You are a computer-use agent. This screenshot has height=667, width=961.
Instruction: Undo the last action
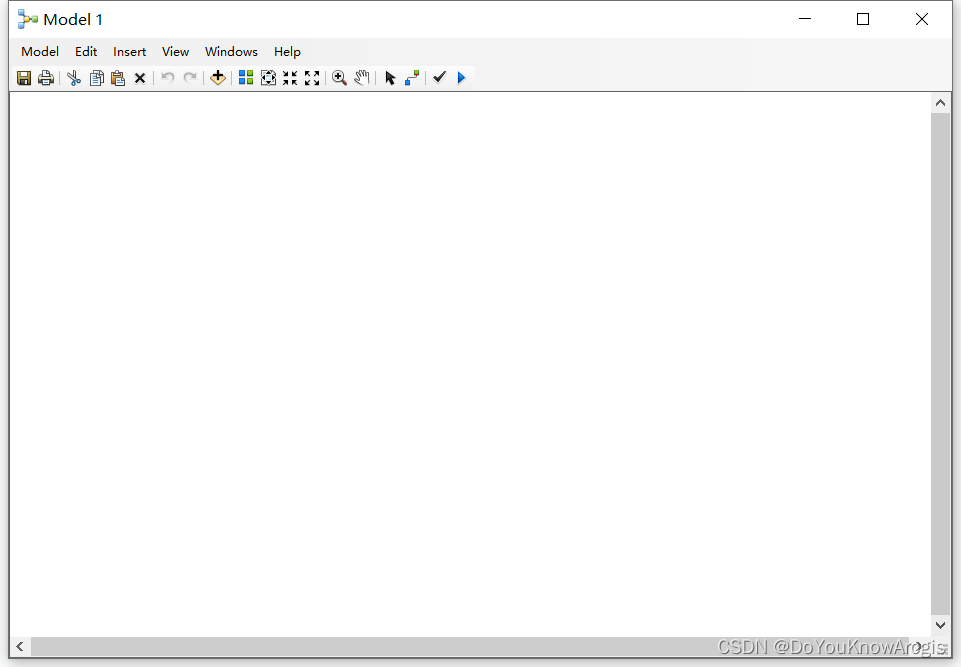point(168,78)
